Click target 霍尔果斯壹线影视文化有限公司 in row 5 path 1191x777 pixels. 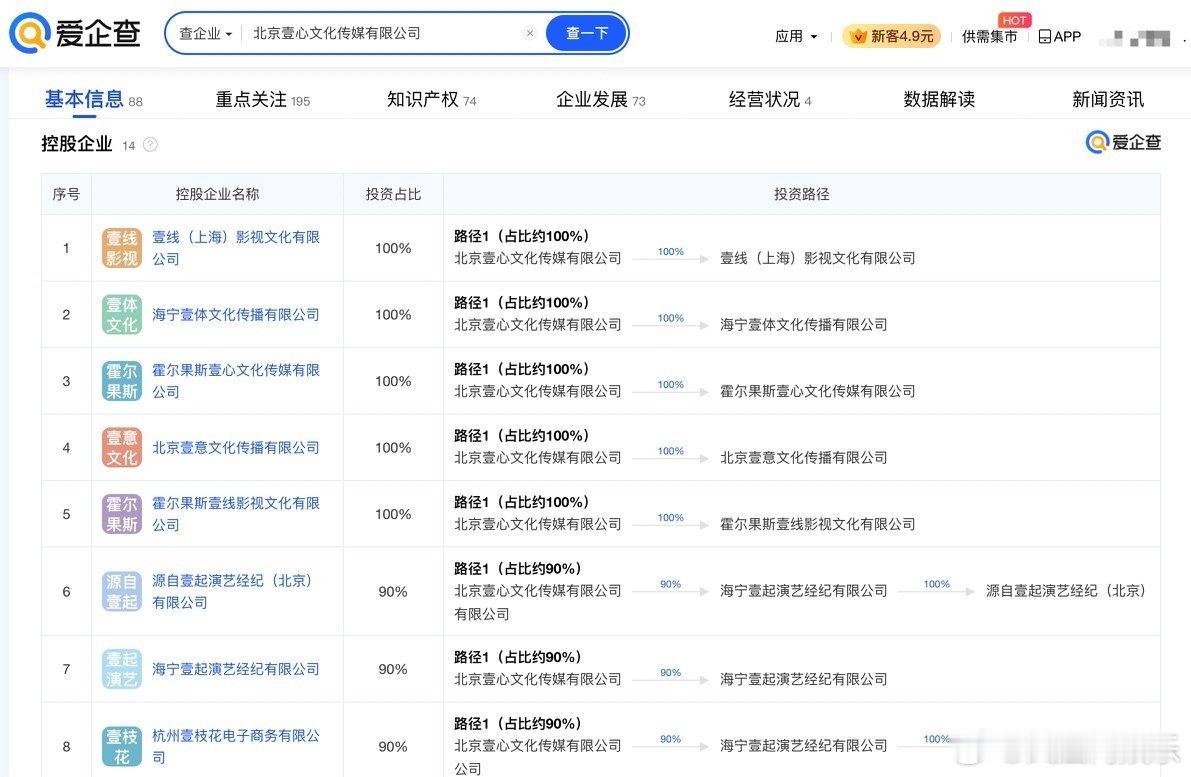pyautogui.click(x=817, y=524)
